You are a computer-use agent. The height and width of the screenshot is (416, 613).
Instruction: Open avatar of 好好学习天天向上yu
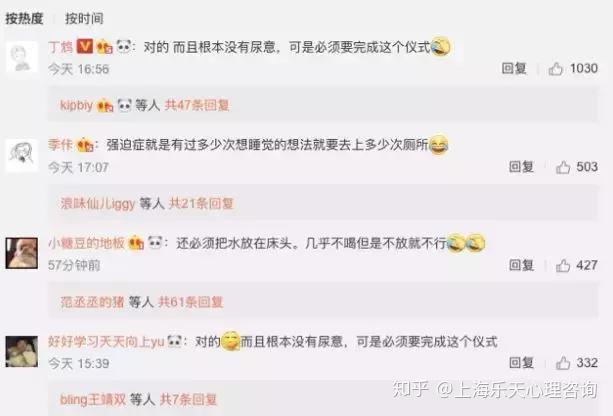pos(22,351)
